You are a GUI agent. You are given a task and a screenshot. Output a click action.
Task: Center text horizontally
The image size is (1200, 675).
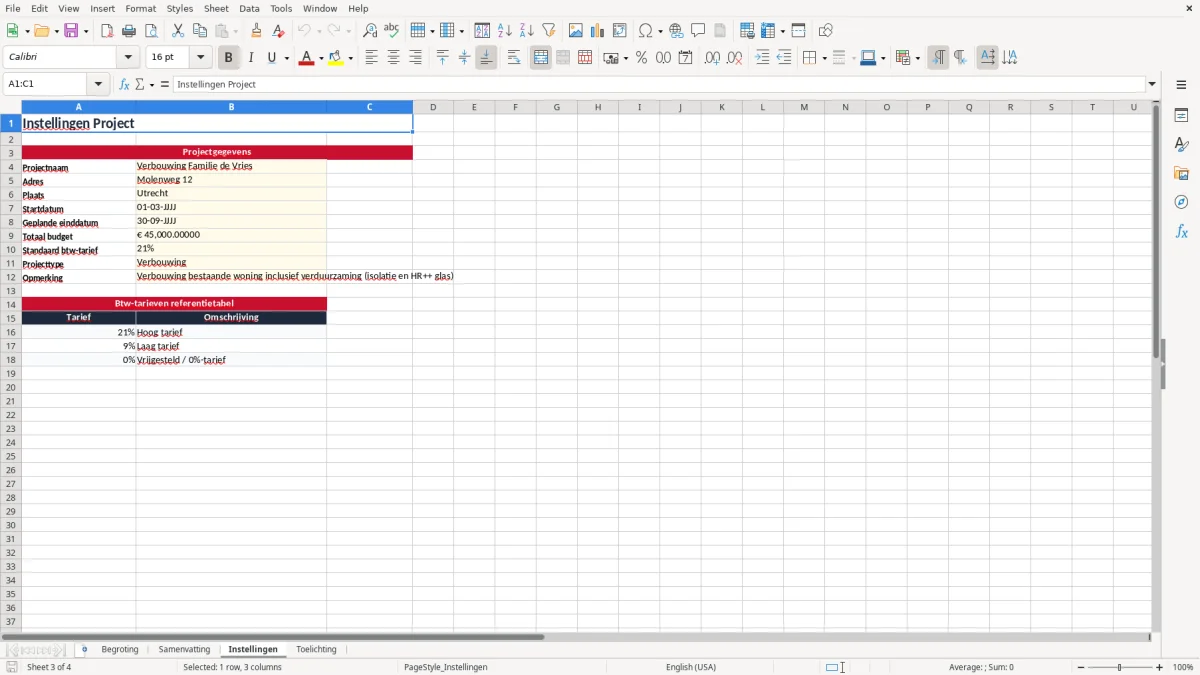[x=393, y=58]
